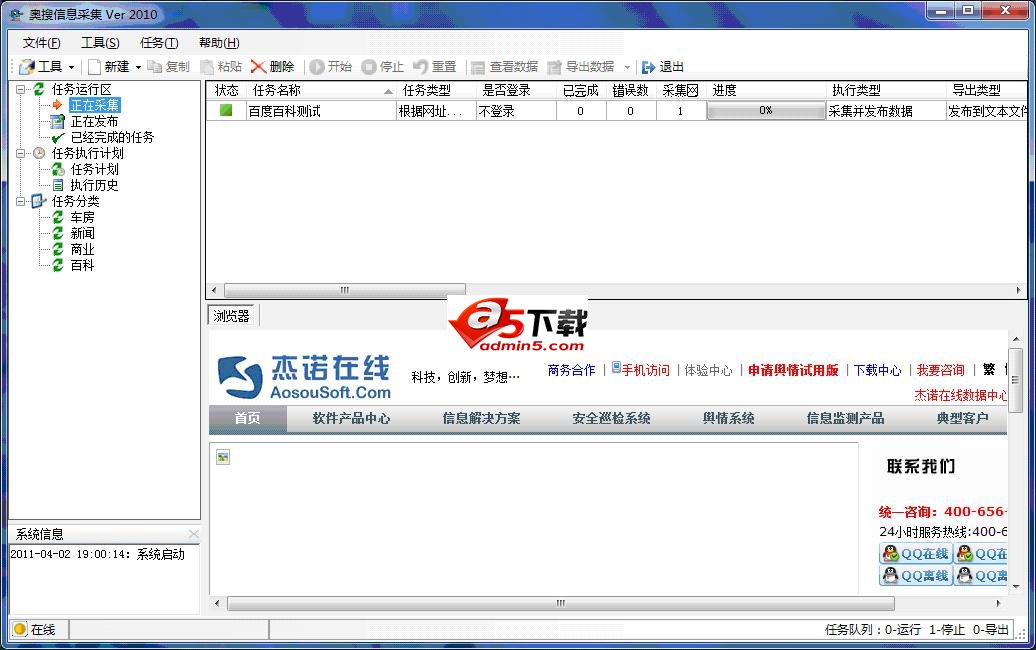The width and height of the screenshot is (1036, 650).
Task: Open 信息监测产品 in the site navigation
Action: (846, 419)
